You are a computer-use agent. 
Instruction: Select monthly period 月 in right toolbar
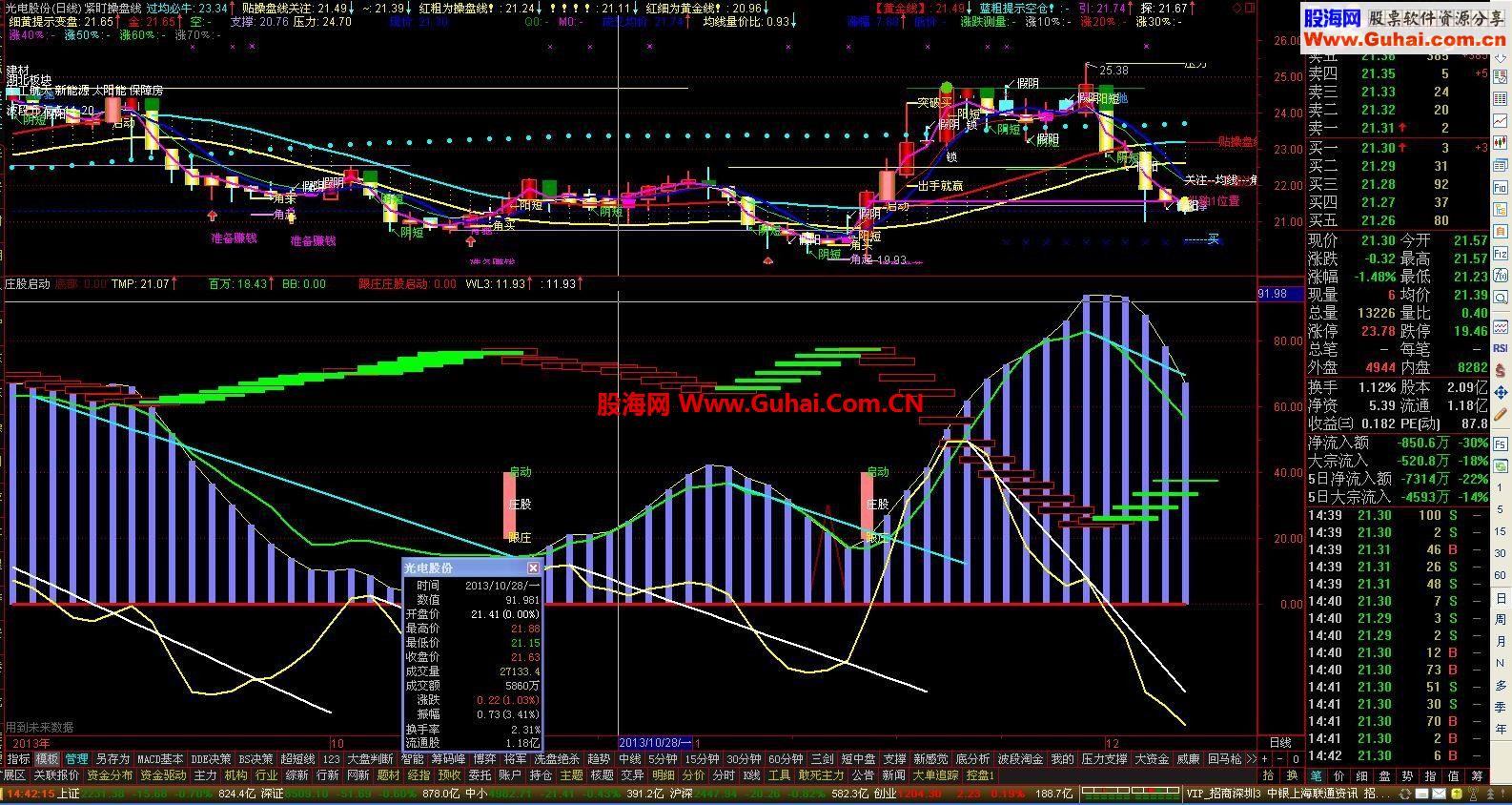[x=1501, y=641]
